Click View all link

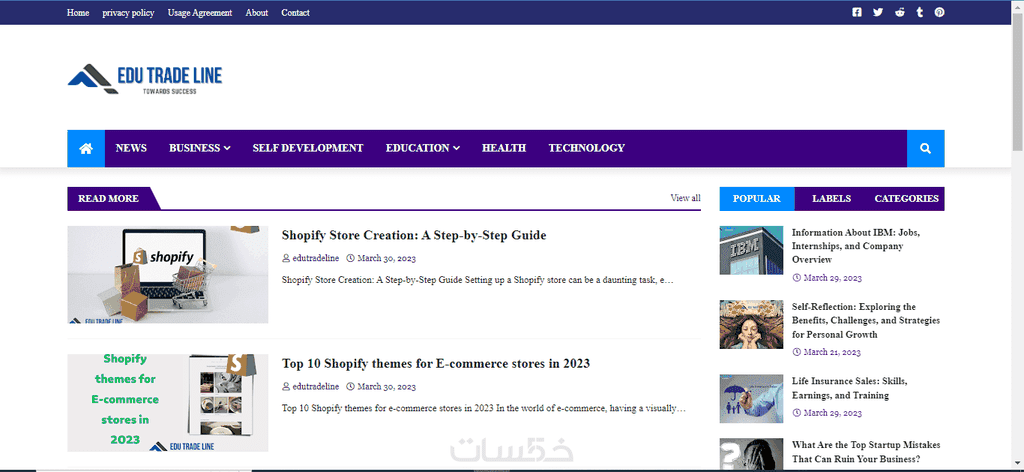click(x=685, y=198)
